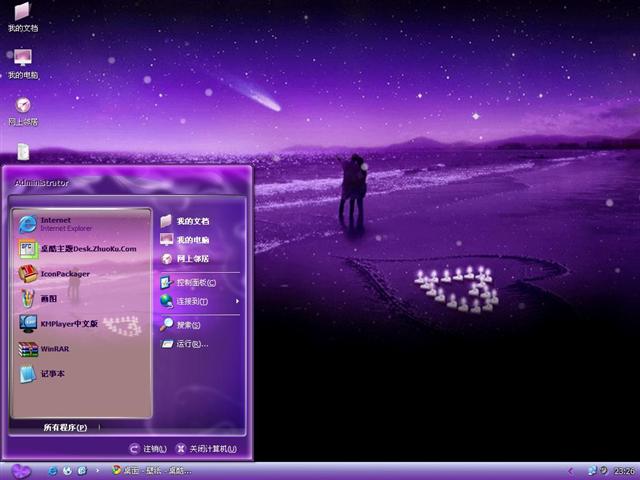This screenshot has height=480, width=640.
Task: Click the 注销(L) log off button
Action: 148,449
